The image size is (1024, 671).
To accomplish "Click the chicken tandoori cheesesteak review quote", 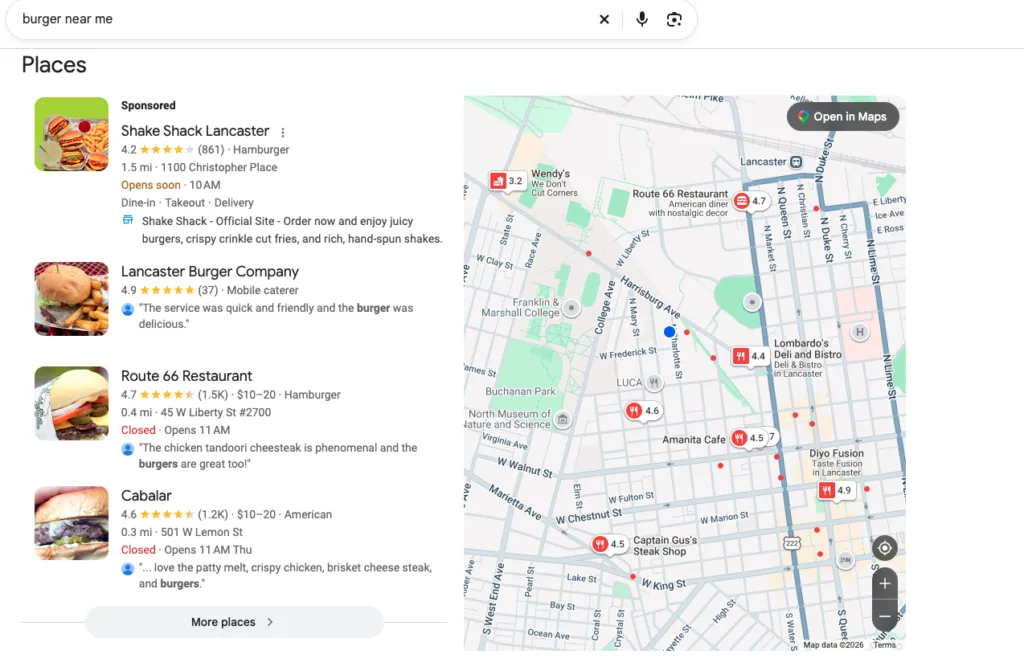I will 278,455.
